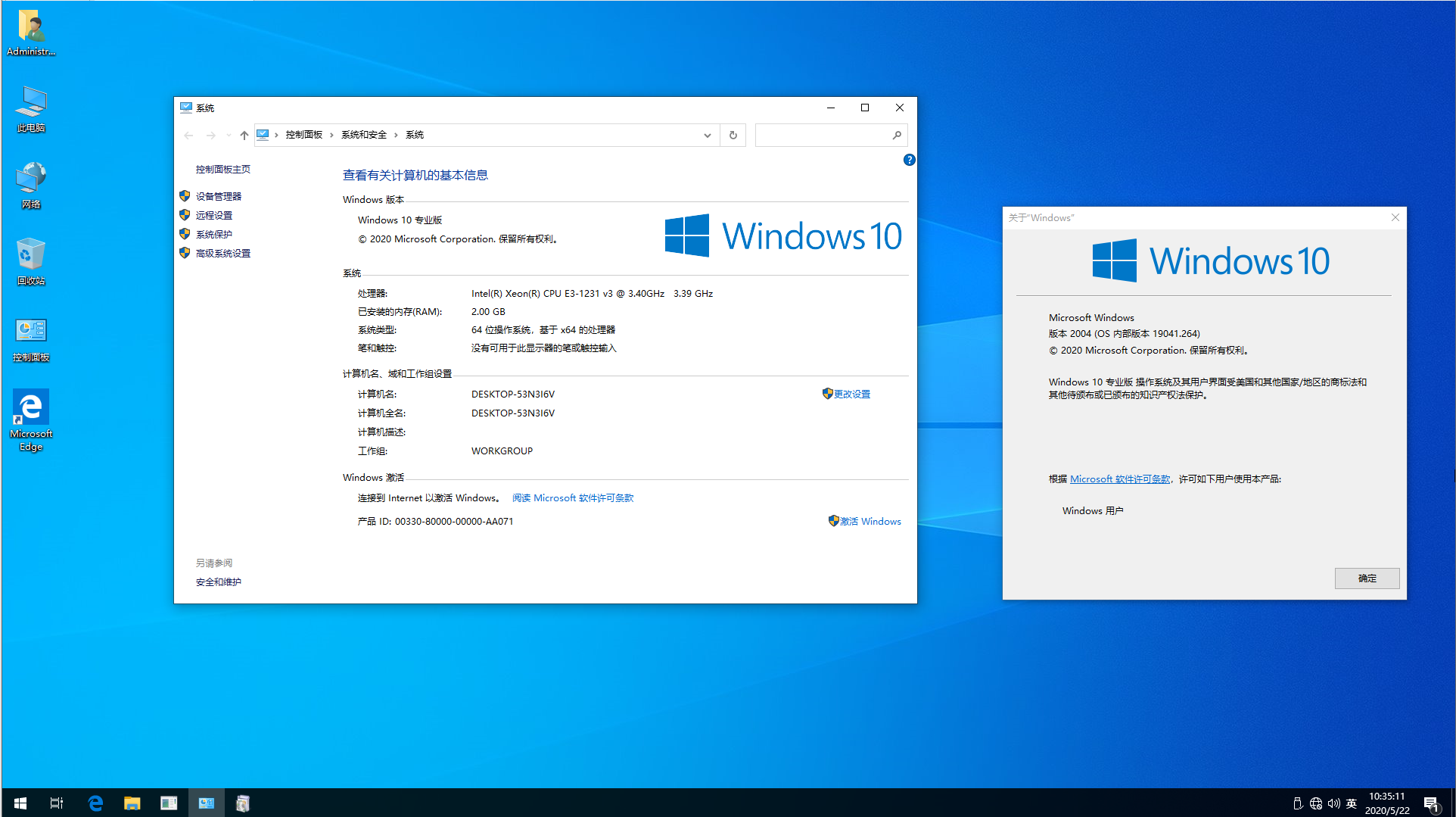The height and width of the screenshot is (817, 1456).
Task: Click the help question mark icon
Action: 909,160
